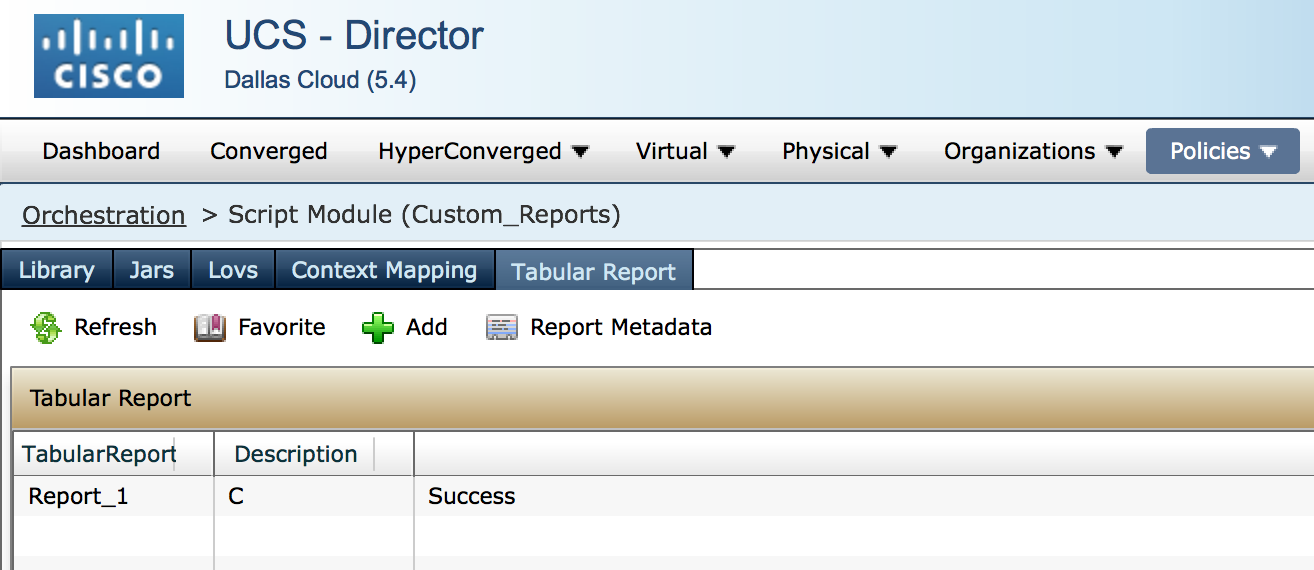The height and width of the screenshot is (570, 1314).
Task: Open the HyperConverged dropdown menu
Action: (x=483, y=151)
